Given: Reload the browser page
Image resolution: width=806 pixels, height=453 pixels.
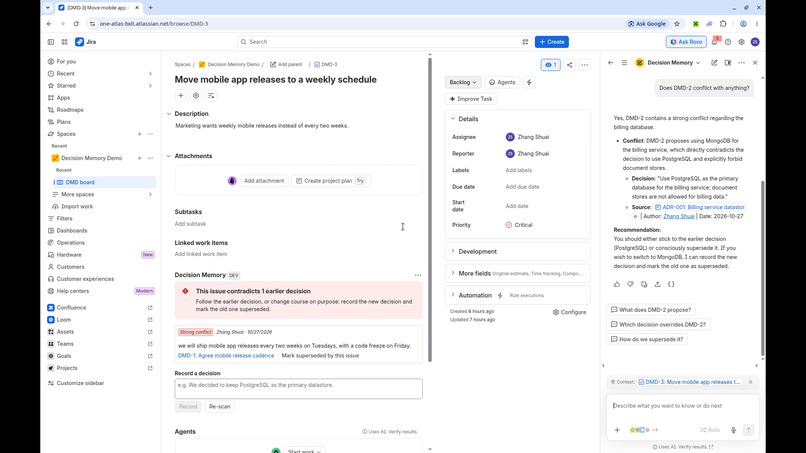Looking at the screenshot, I should (x=76, y=24).
